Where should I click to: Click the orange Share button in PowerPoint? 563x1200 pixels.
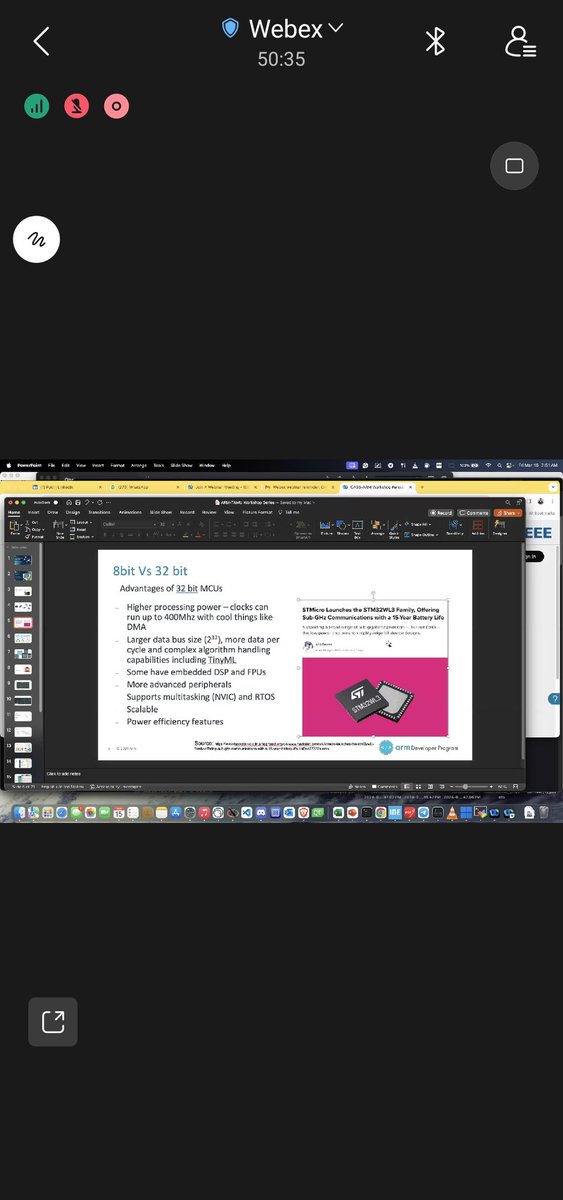coord(508,513)
